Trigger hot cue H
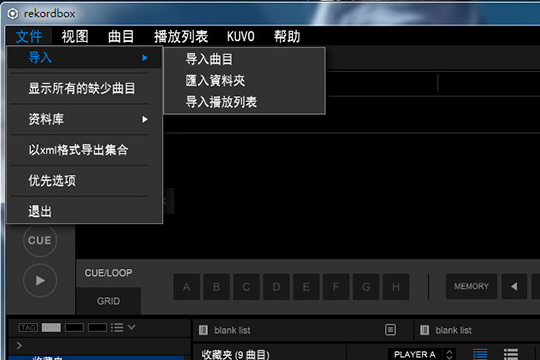Screen dimensions: 540x360 pyautogui.click(x=396, y=287)
